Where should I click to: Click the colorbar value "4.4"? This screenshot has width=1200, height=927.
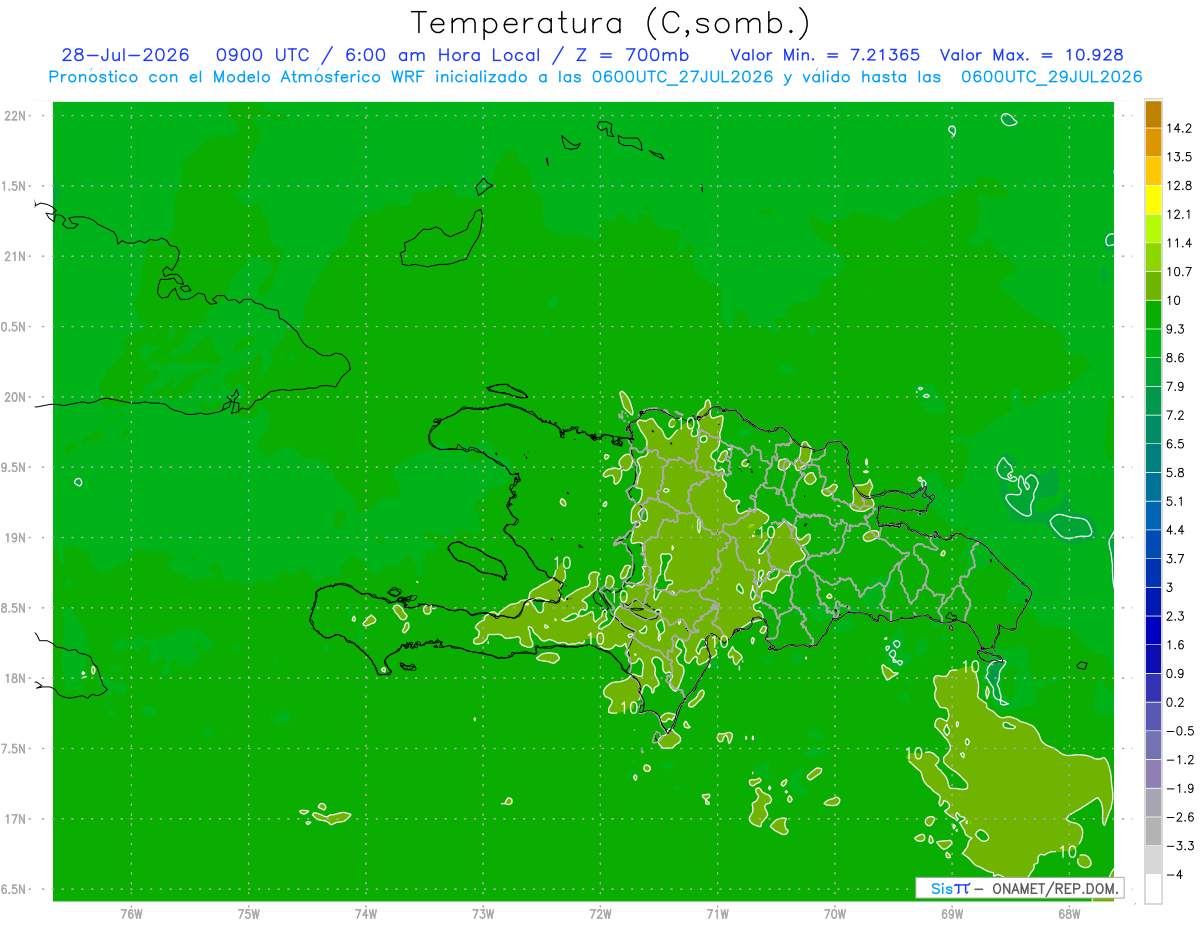coord(1178,530)
